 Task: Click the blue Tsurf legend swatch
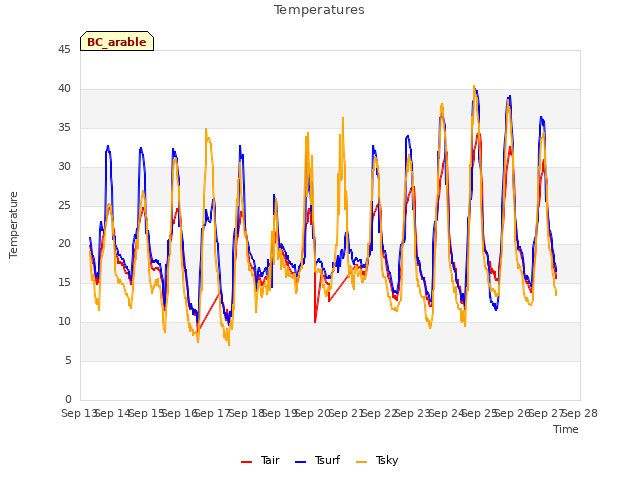coord(300,462)
